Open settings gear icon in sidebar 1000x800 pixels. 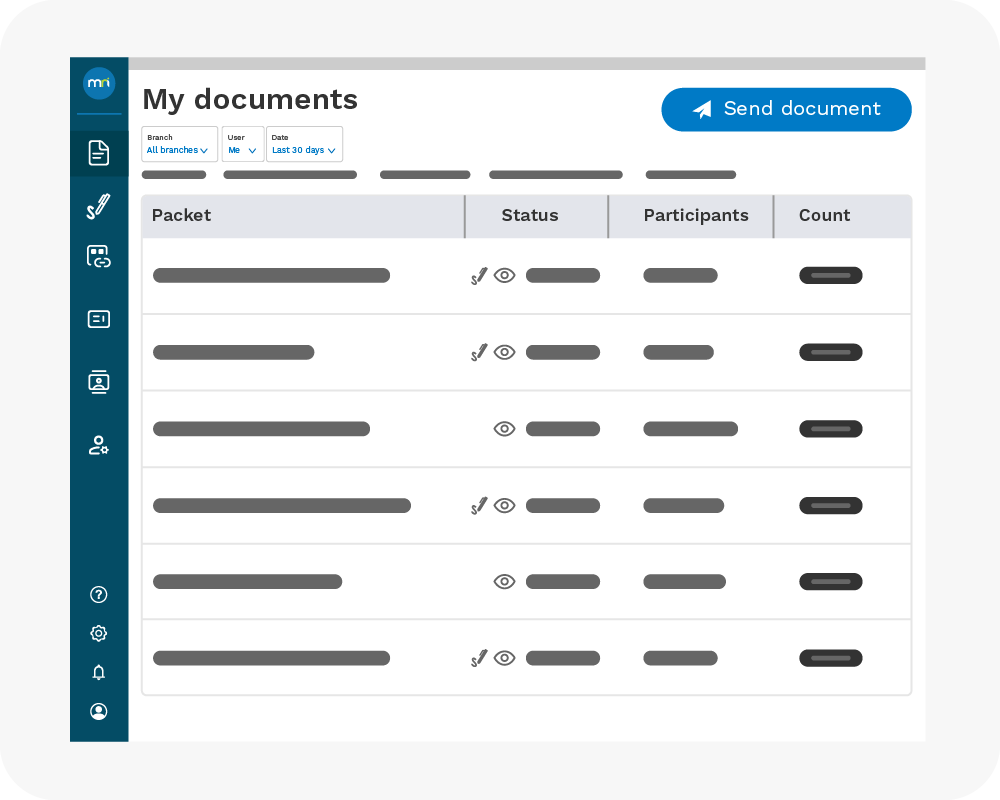(98, 633)
